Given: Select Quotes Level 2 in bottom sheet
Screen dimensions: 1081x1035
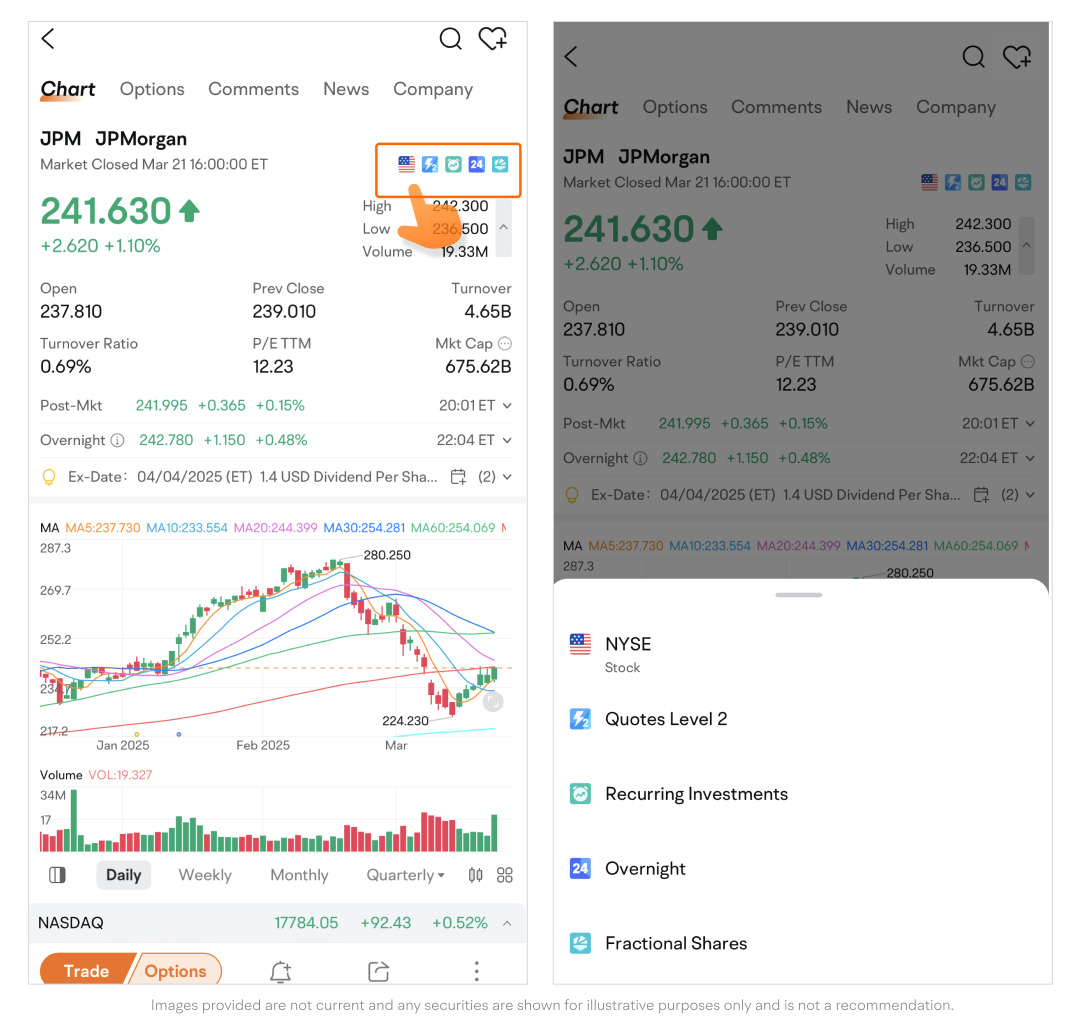Looking at the screenshot, I should point(665,719).
